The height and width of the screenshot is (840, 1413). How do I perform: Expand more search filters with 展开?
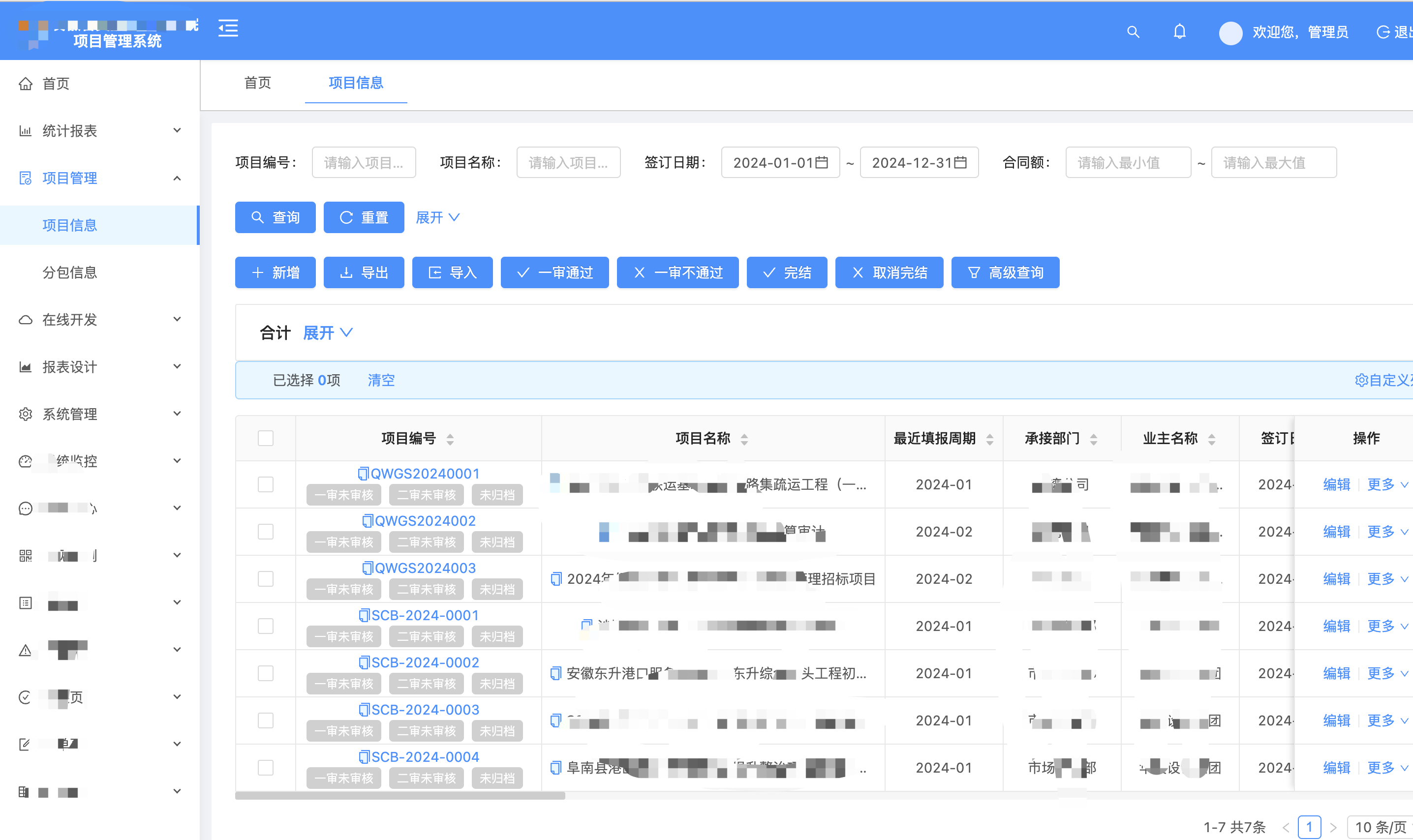437,217
